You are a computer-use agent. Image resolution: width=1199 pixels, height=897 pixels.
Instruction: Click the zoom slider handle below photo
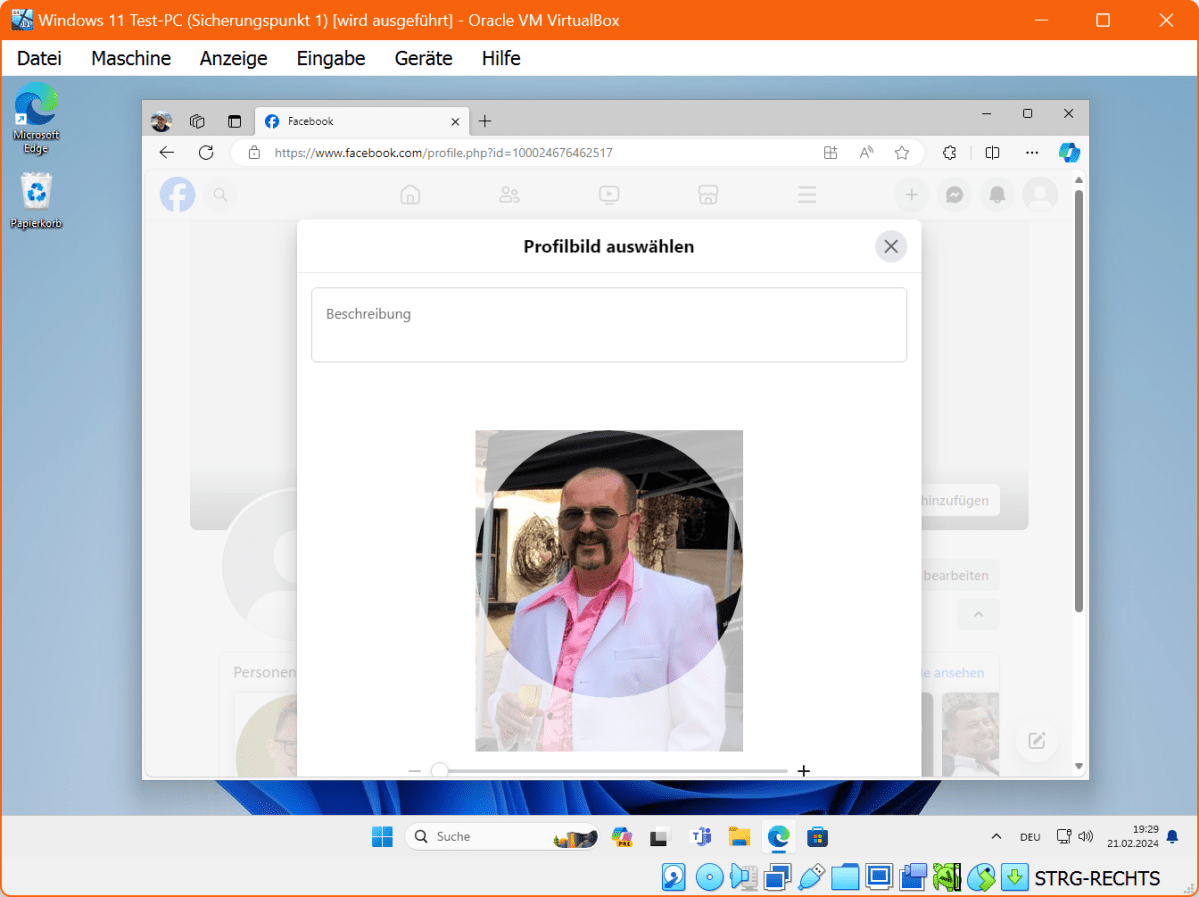pyautogui.click(x=439, y=770)
